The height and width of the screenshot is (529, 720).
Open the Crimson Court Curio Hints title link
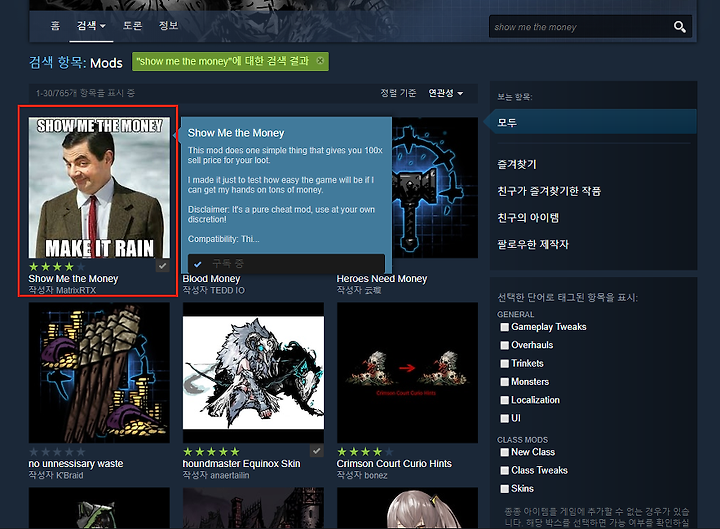394,464
